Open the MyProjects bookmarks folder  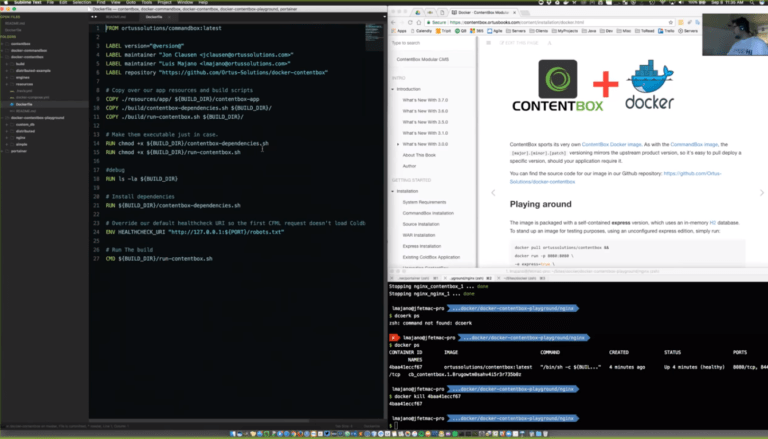click(565, 31)
